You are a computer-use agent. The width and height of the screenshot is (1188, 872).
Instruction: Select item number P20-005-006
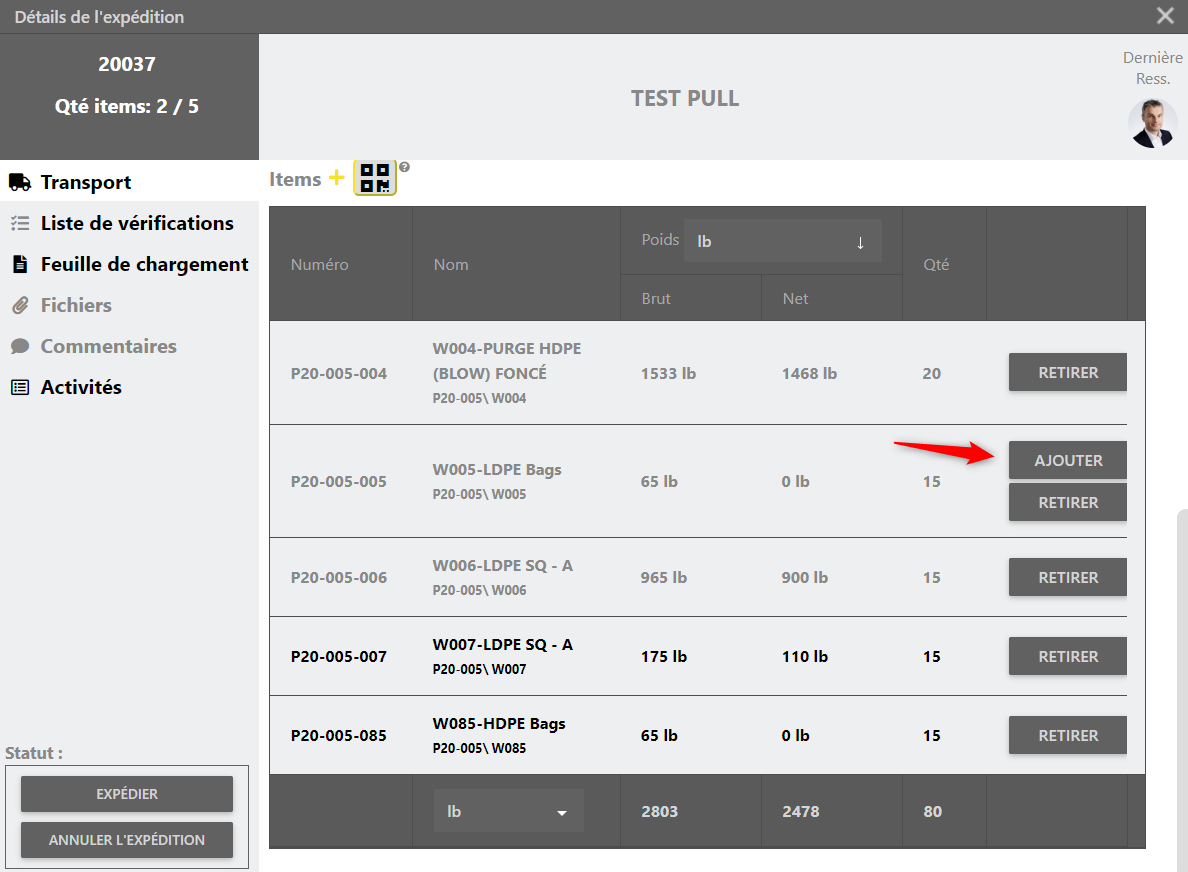point(339,577)
